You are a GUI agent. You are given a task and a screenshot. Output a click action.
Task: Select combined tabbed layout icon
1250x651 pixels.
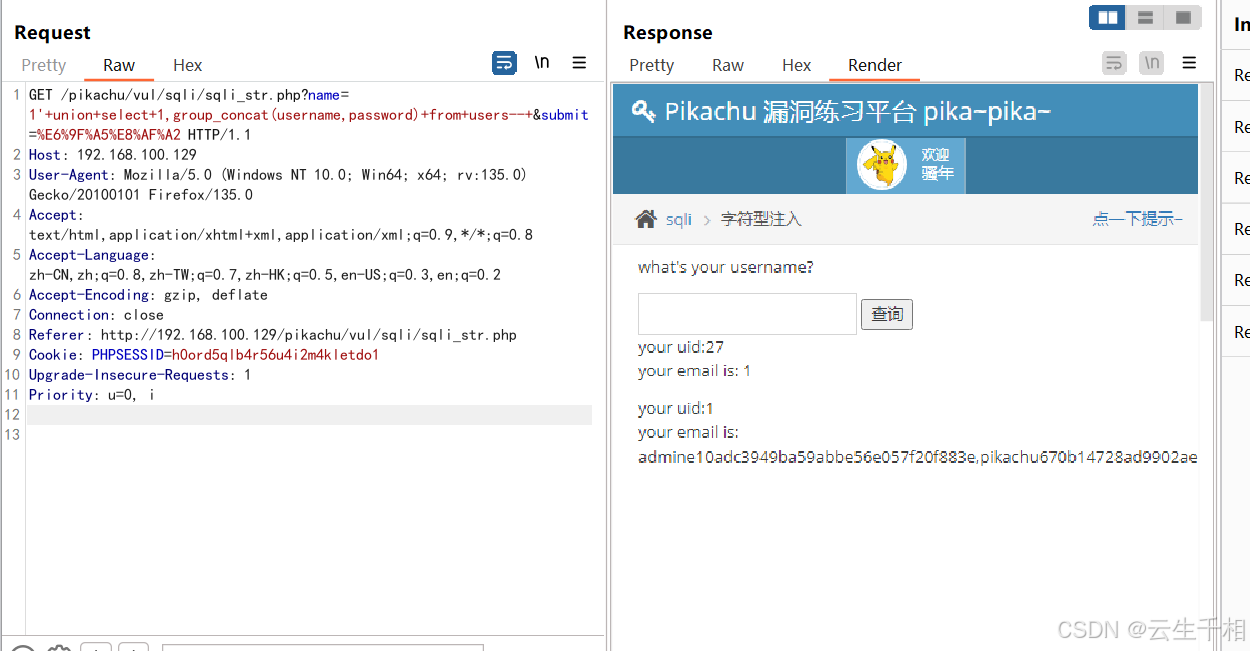point(1183,18)
